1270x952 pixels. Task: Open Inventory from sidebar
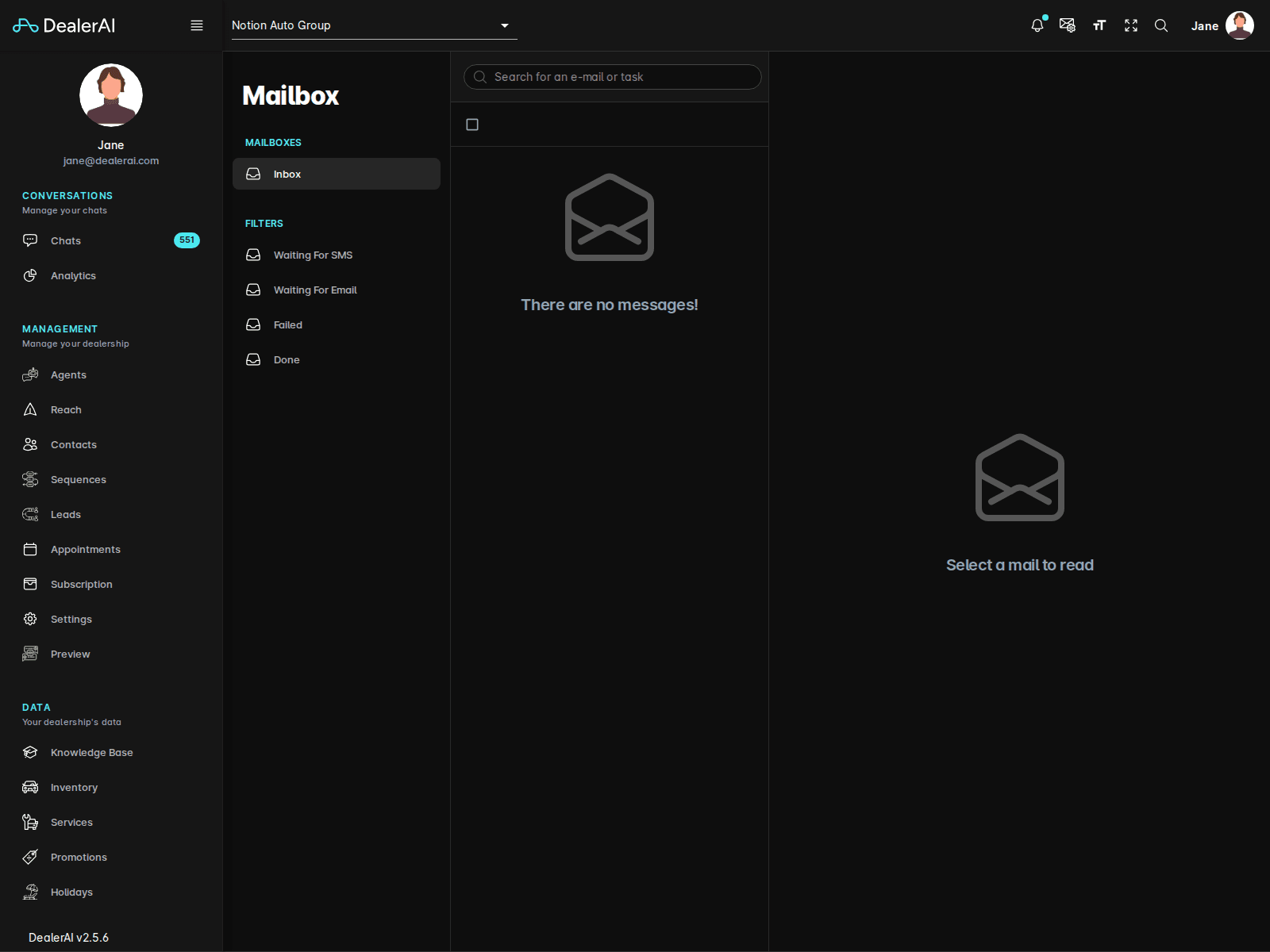point(74,787)
